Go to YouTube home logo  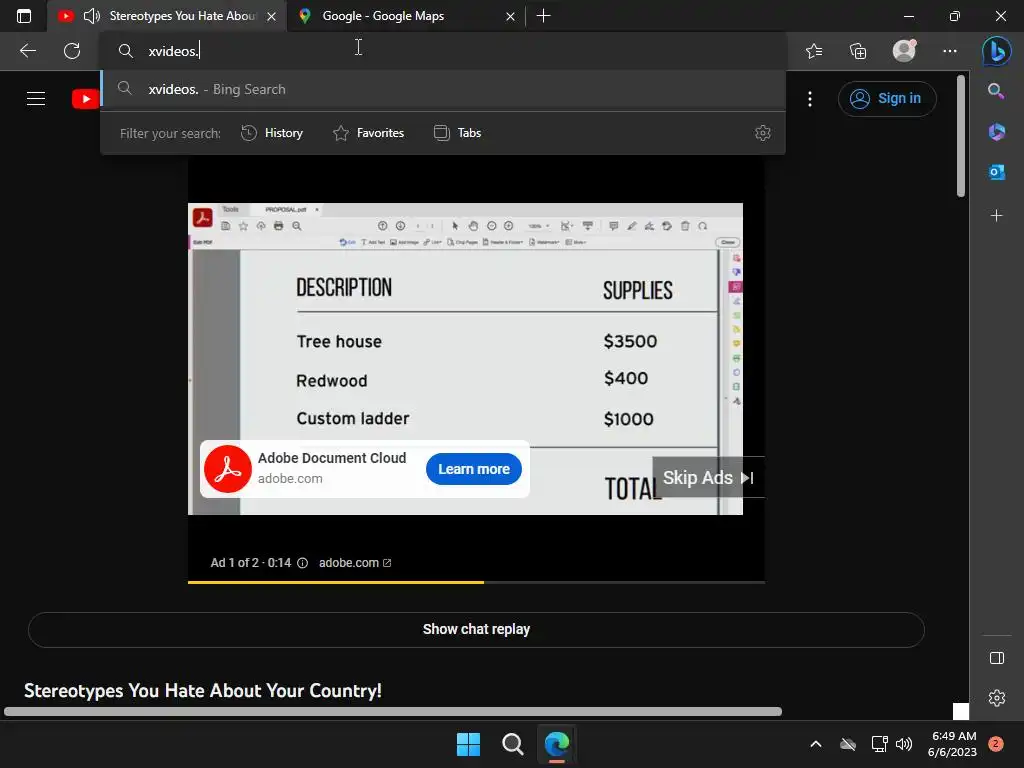[x=86, y=99]
